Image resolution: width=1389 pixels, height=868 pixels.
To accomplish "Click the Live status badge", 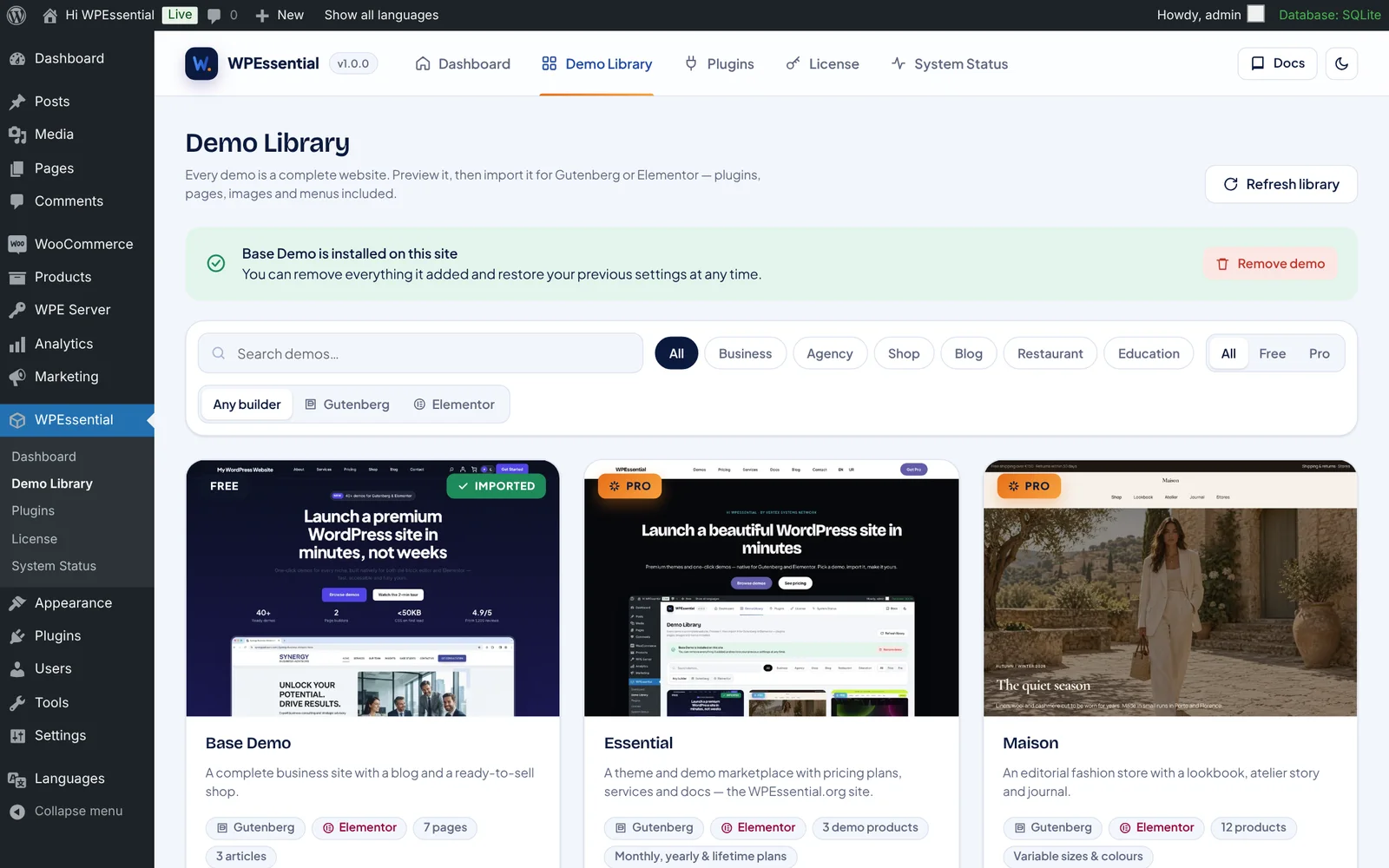I will tap(180, 15).
